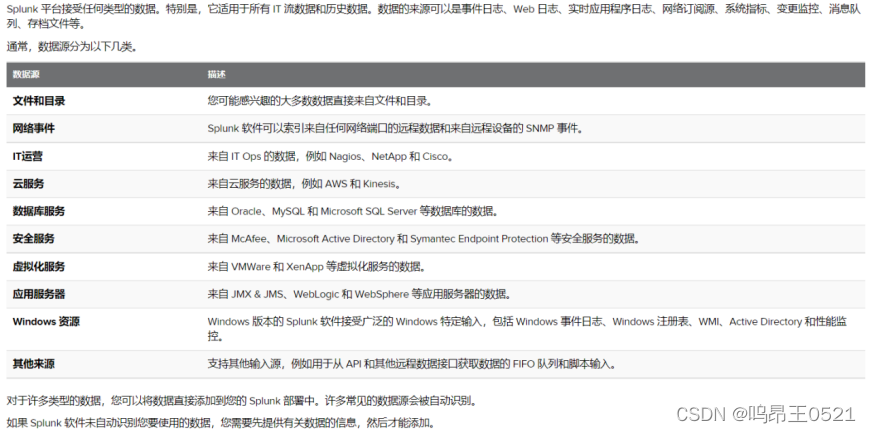This screenshot has width=871, height=433.
Task: Click description mentioning VMWare 和 XenApp
Action: pyautogui.click(x=317, y=266)
